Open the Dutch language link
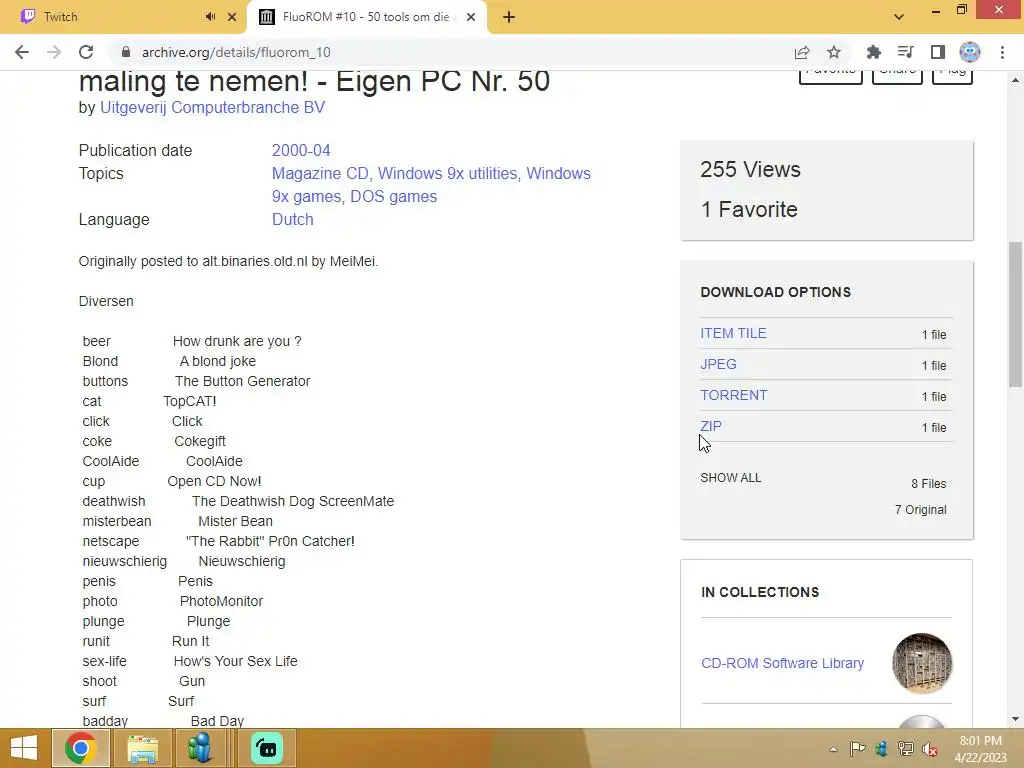Screen dimensions: 1024x768 293,219
